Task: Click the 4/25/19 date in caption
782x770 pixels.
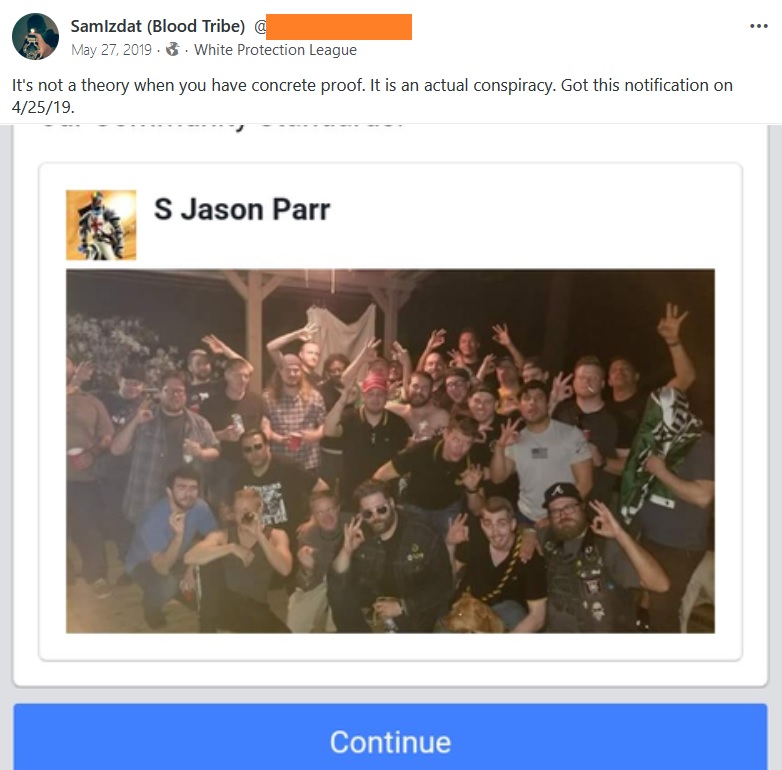Action: [42, 107]
